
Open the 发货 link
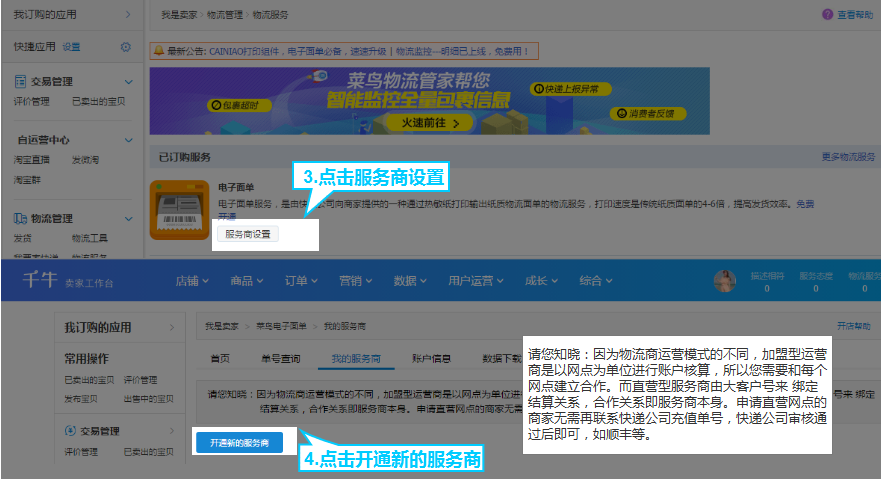pyautogui.click(x=22, y=238)
